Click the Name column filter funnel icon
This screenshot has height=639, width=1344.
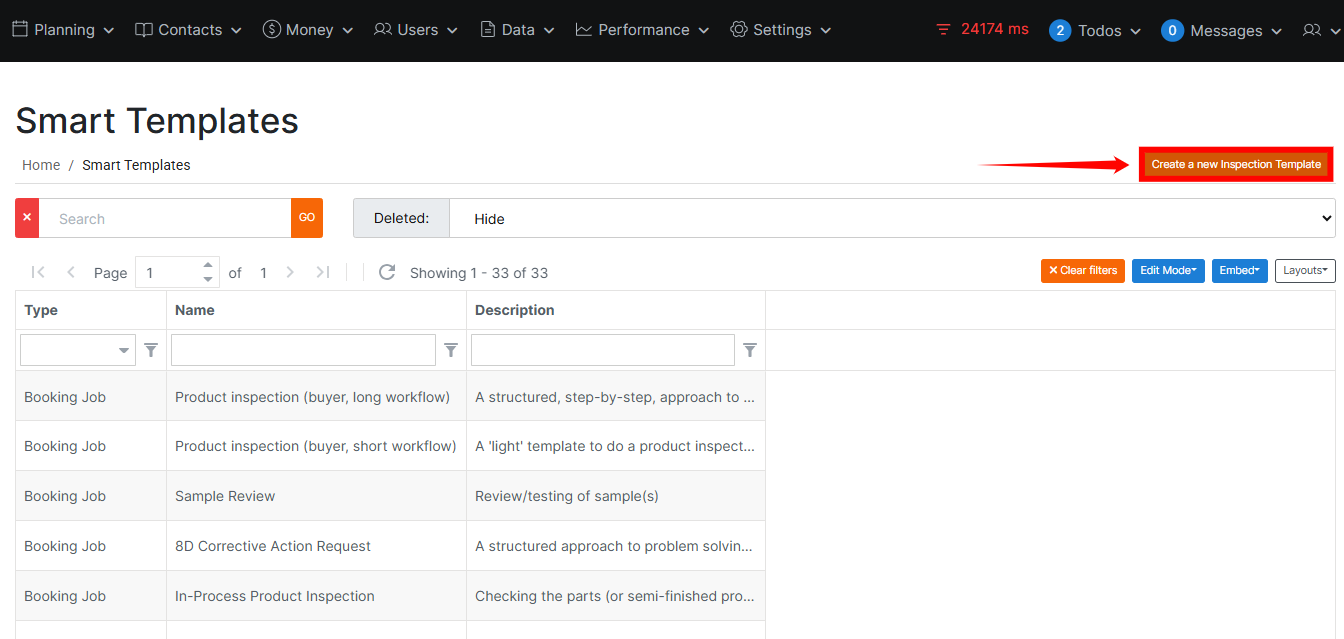451,350
